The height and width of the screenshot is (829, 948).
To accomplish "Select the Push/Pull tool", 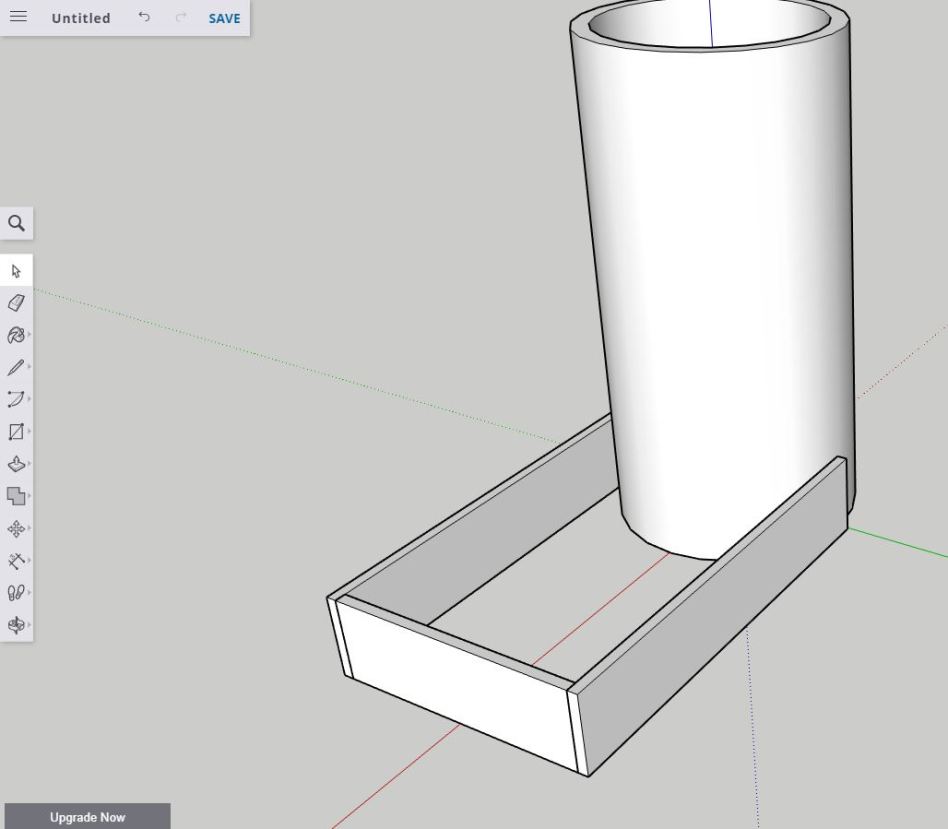I will point(16,464).
